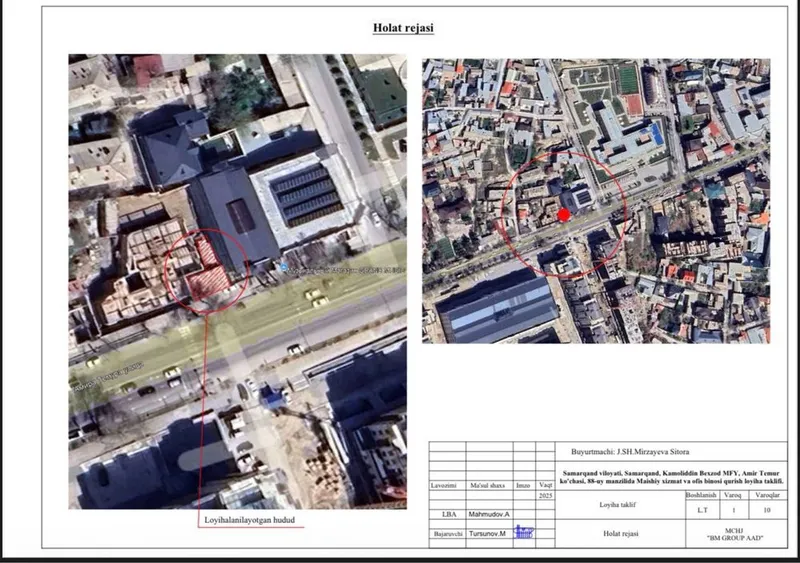Click total sheets "10" under Varoqlar
This screenshot has width=800, height=563.
point(767,510)
